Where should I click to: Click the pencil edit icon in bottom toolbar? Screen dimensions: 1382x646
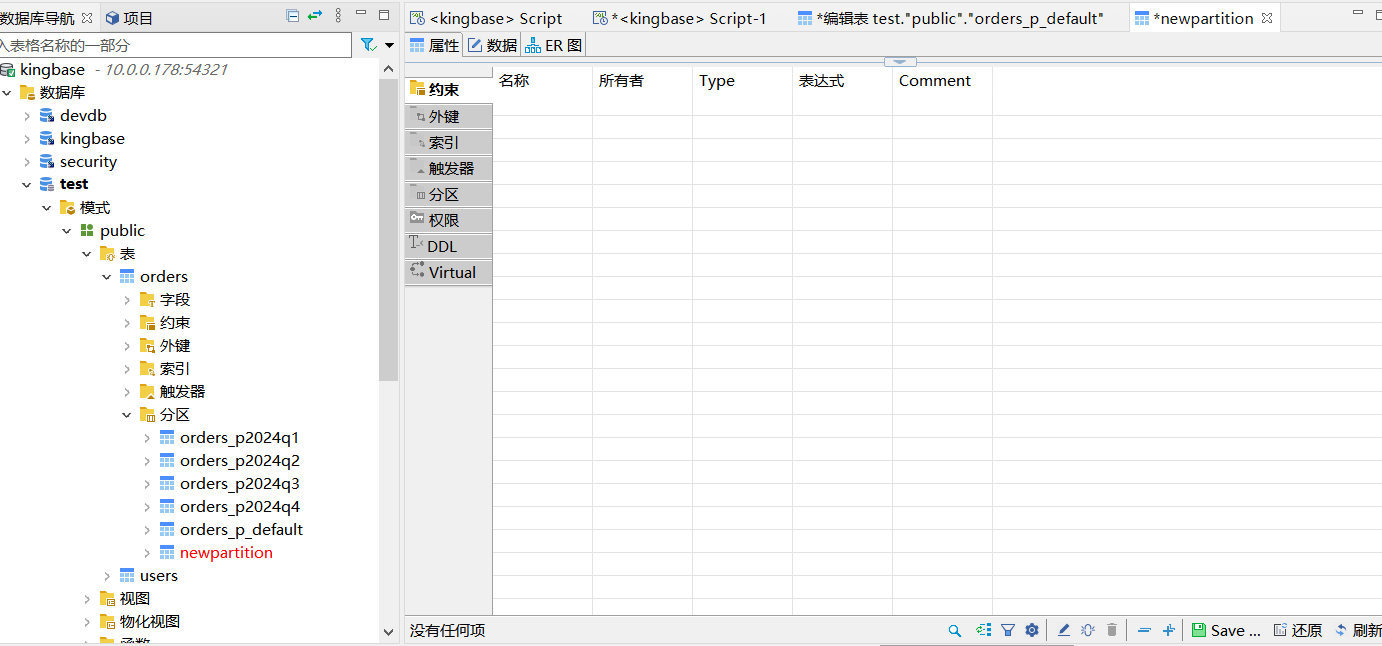click(1064, 630)
